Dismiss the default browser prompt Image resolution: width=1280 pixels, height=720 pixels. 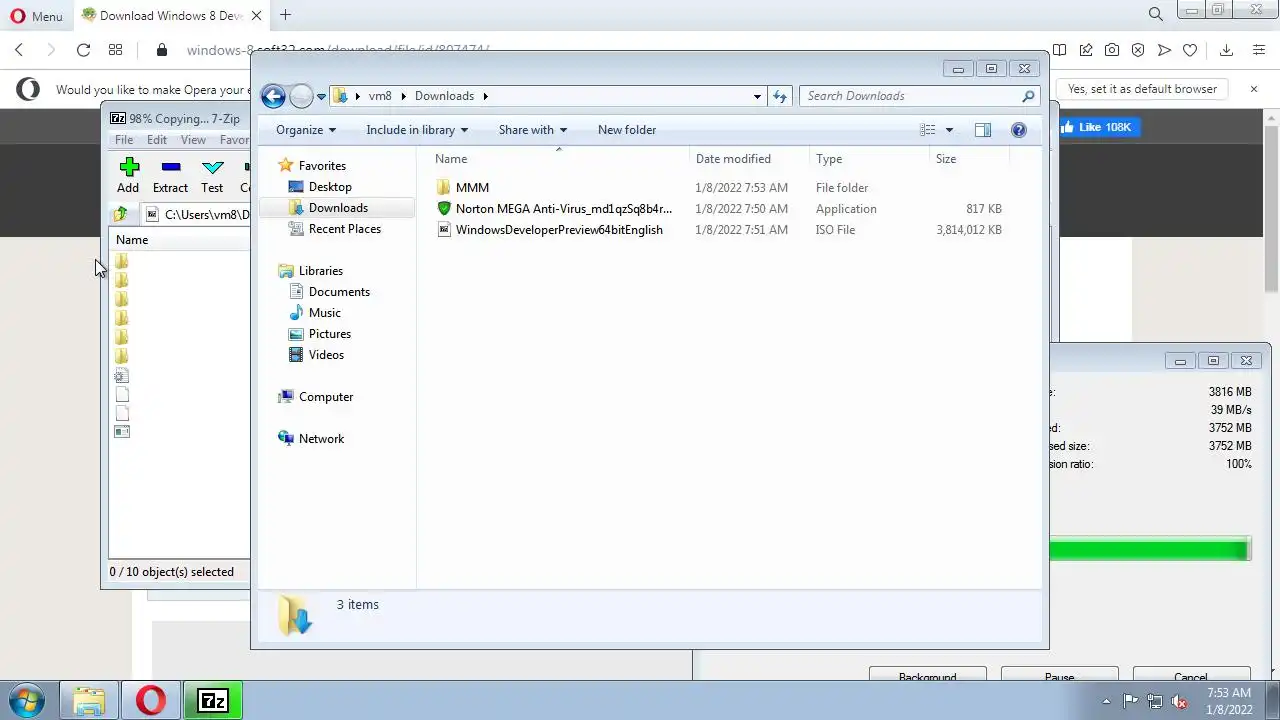point(1254,89)
